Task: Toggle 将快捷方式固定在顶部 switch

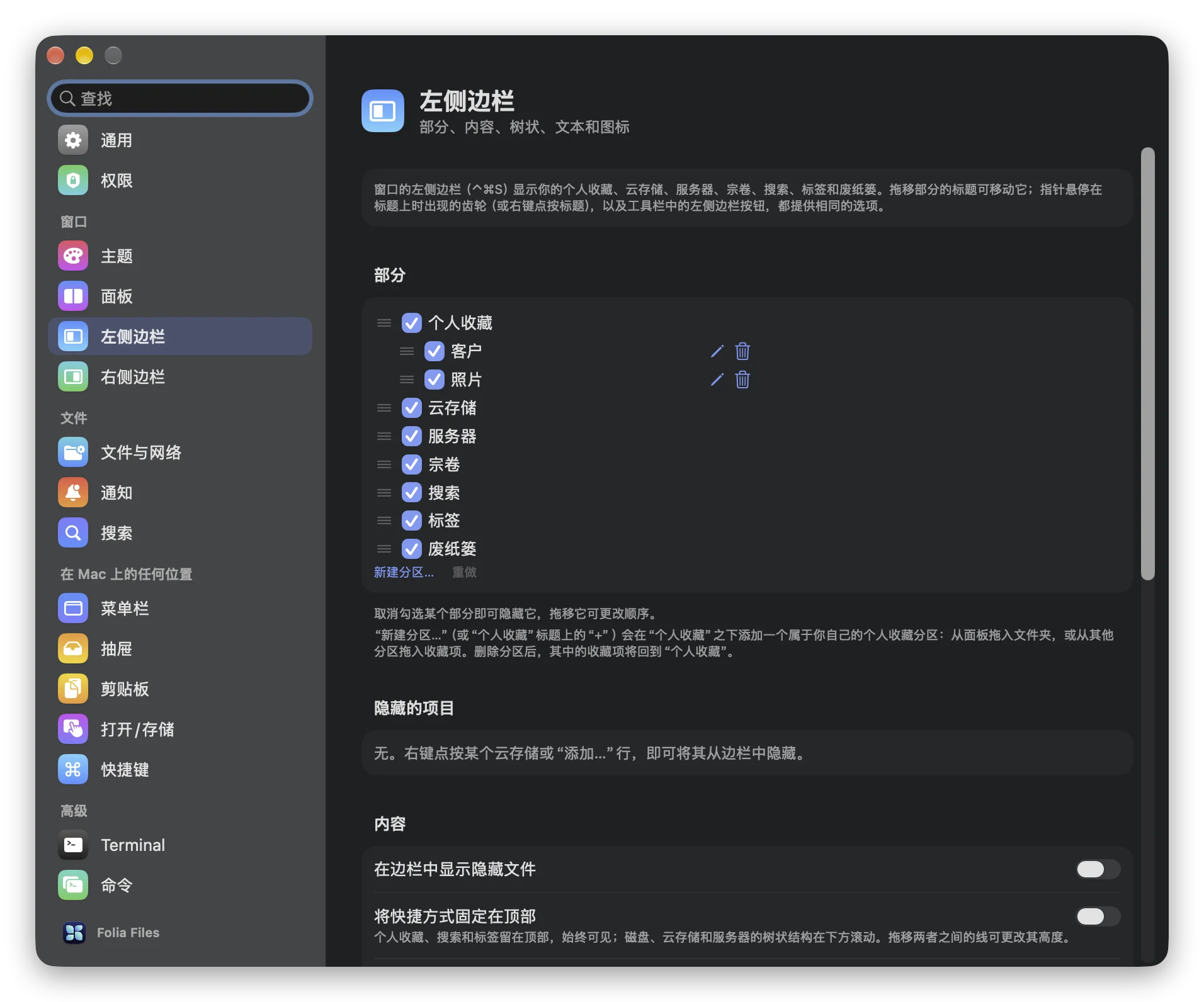Action: click(x=1098, y=916)
